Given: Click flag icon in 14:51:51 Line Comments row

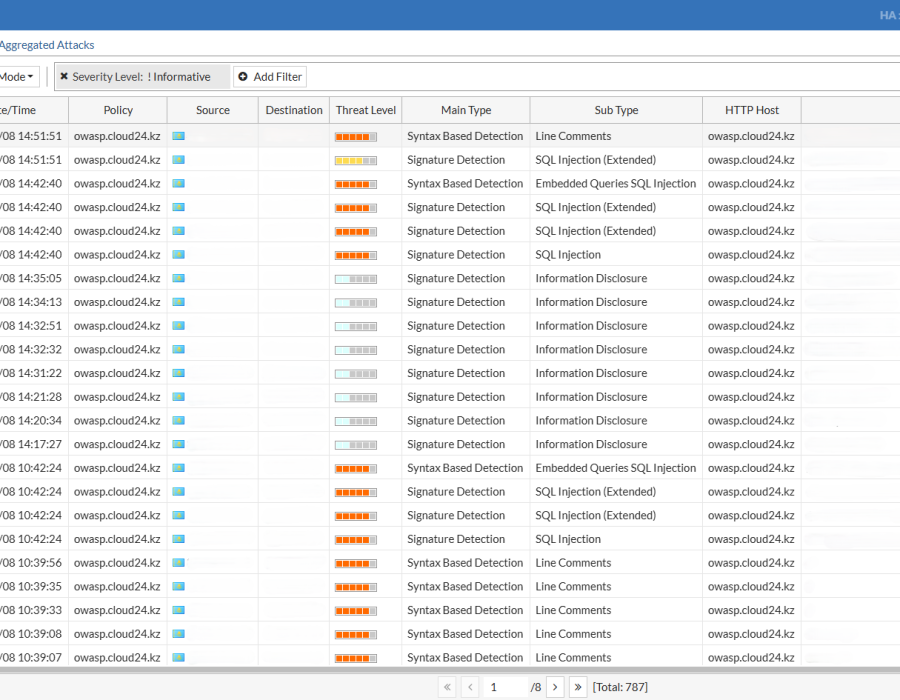Looking at the screenshot, I should coord(179,136).
